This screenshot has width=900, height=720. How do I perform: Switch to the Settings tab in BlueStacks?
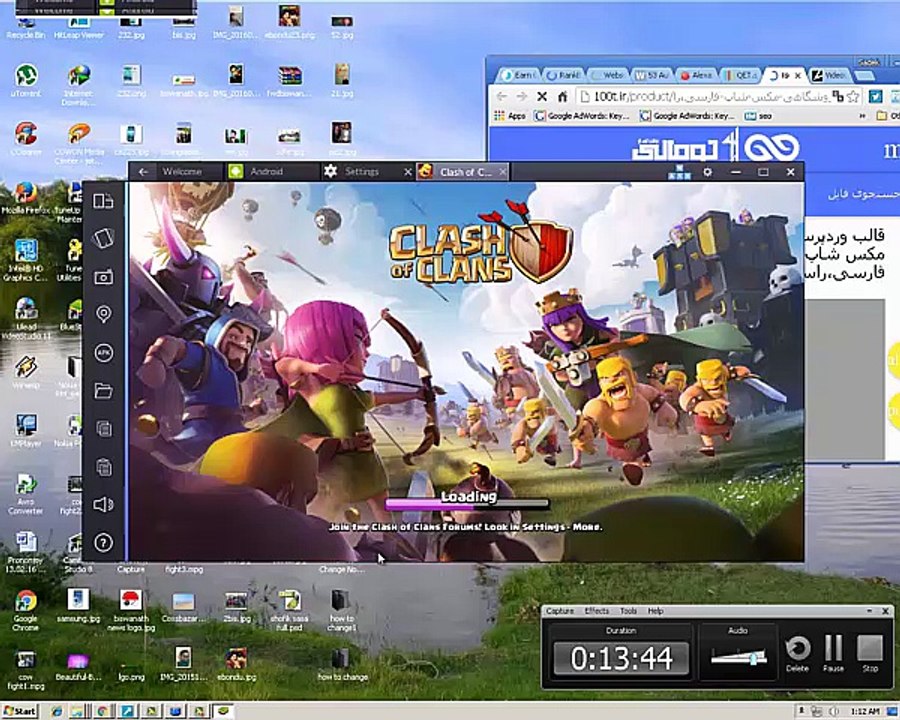coord(362,172)
